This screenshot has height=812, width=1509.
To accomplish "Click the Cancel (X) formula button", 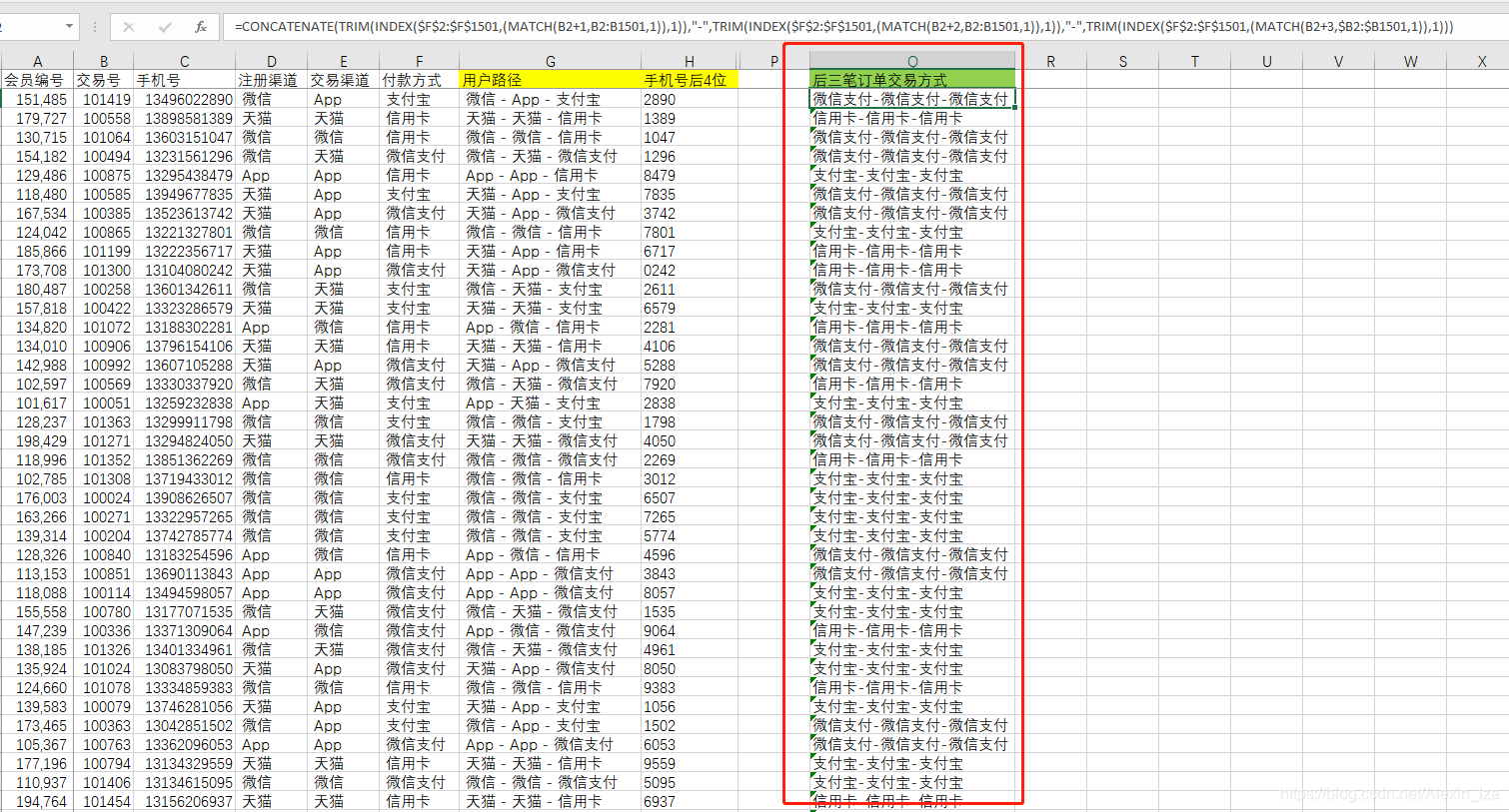I will pyautogui.click(x=129, y=27).
